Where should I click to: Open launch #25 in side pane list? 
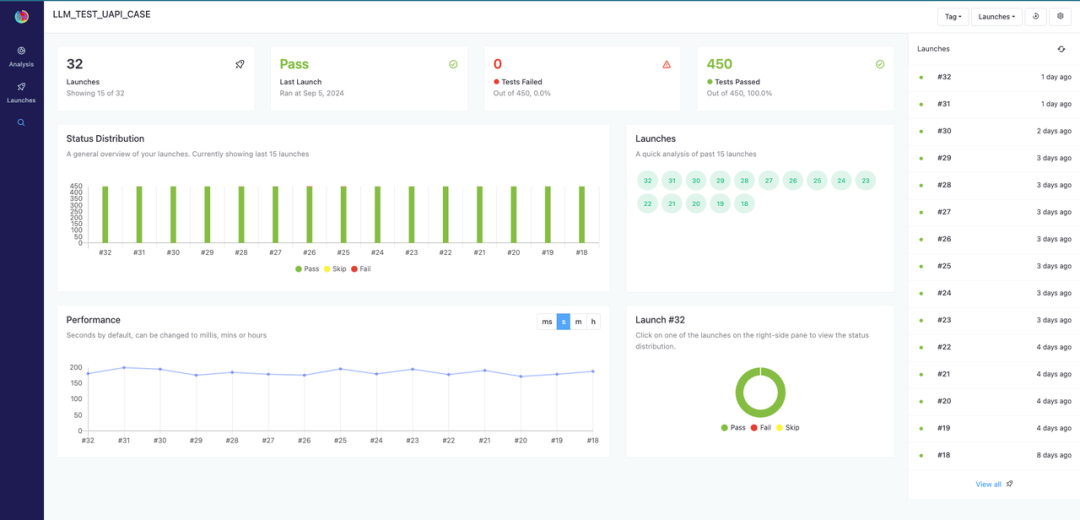tap(994, 266)
